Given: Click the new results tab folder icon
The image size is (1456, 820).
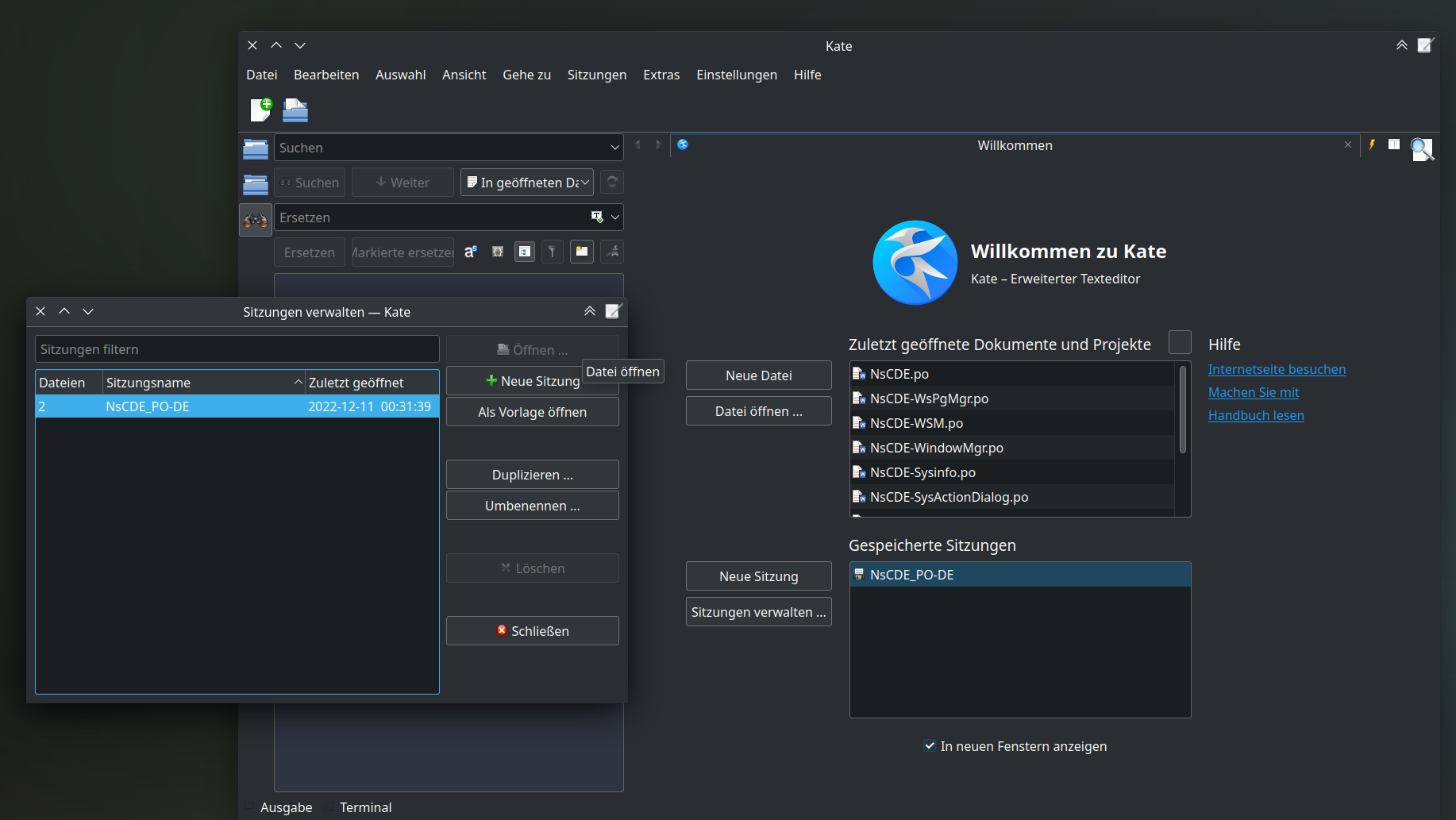Looking at the screenshot, I should [582, 252].
